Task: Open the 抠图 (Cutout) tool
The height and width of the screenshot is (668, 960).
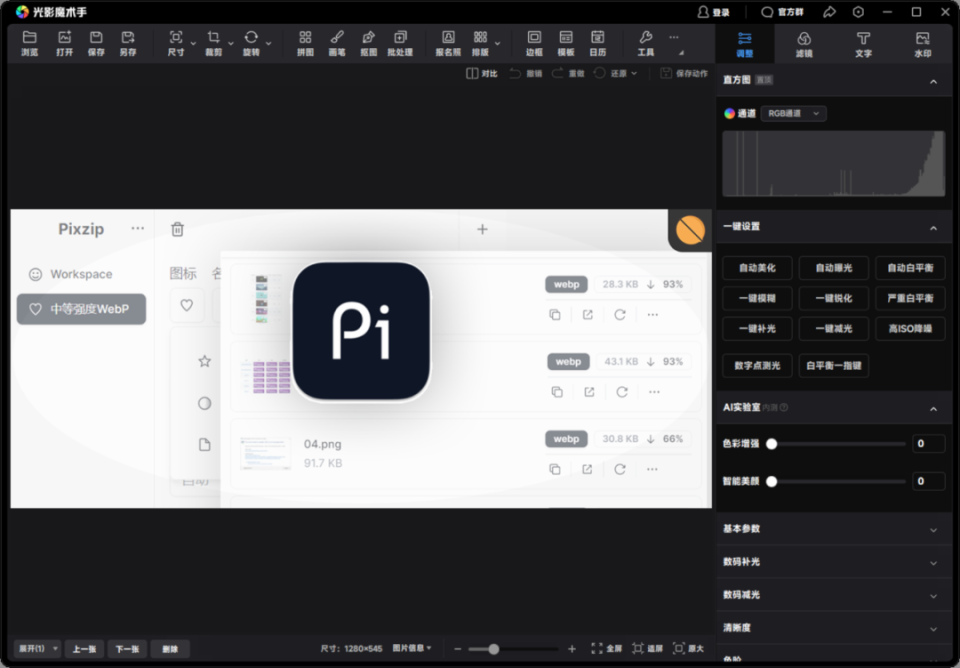Action: [368, 43]
